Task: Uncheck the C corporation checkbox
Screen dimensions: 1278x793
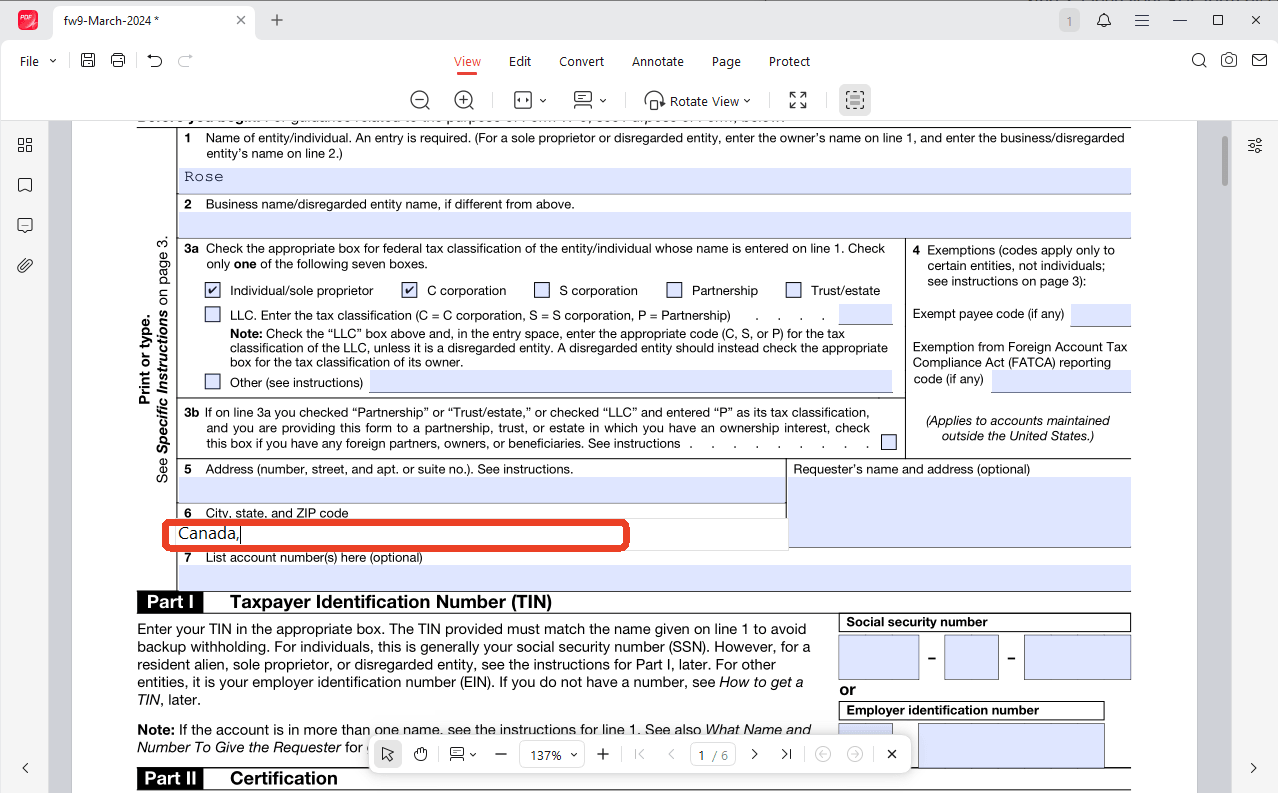Action: click(x=409, y=290)
